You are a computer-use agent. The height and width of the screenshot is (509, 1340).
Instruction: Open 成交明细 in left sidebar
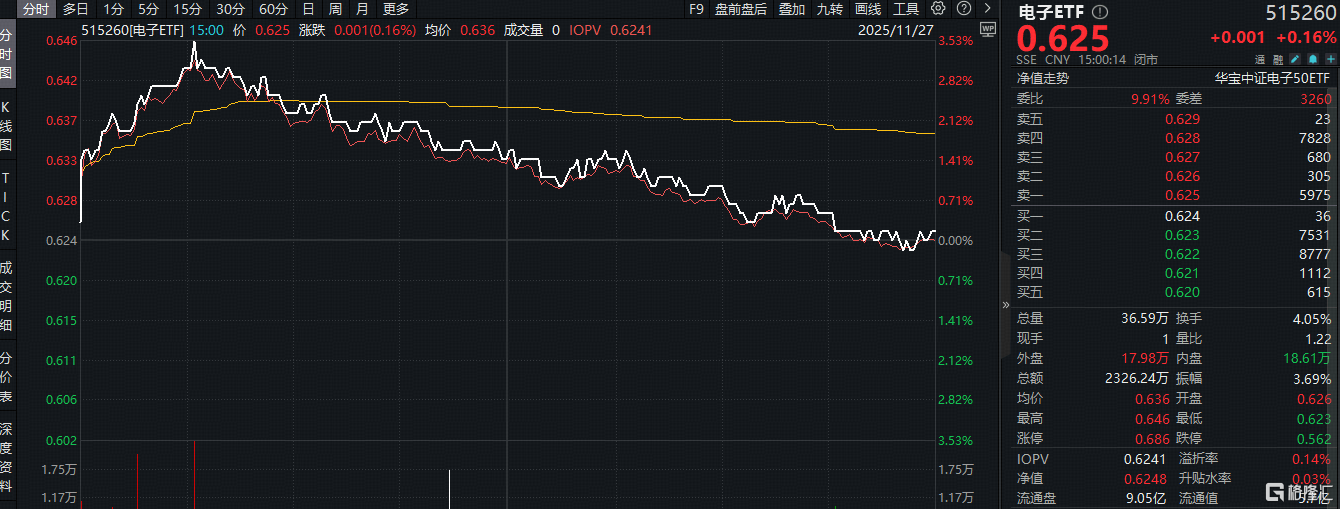pyautogui.click(x=6, y=296)
